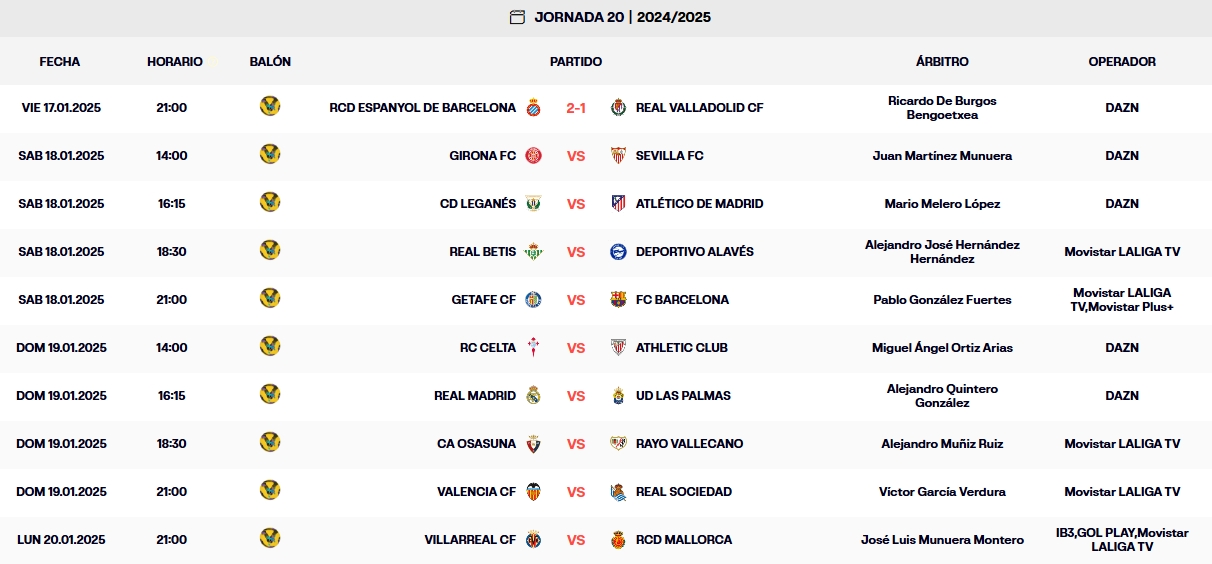Click the Real Valladolid club crest
The image size is (1212, 564).
pos(618,108)
